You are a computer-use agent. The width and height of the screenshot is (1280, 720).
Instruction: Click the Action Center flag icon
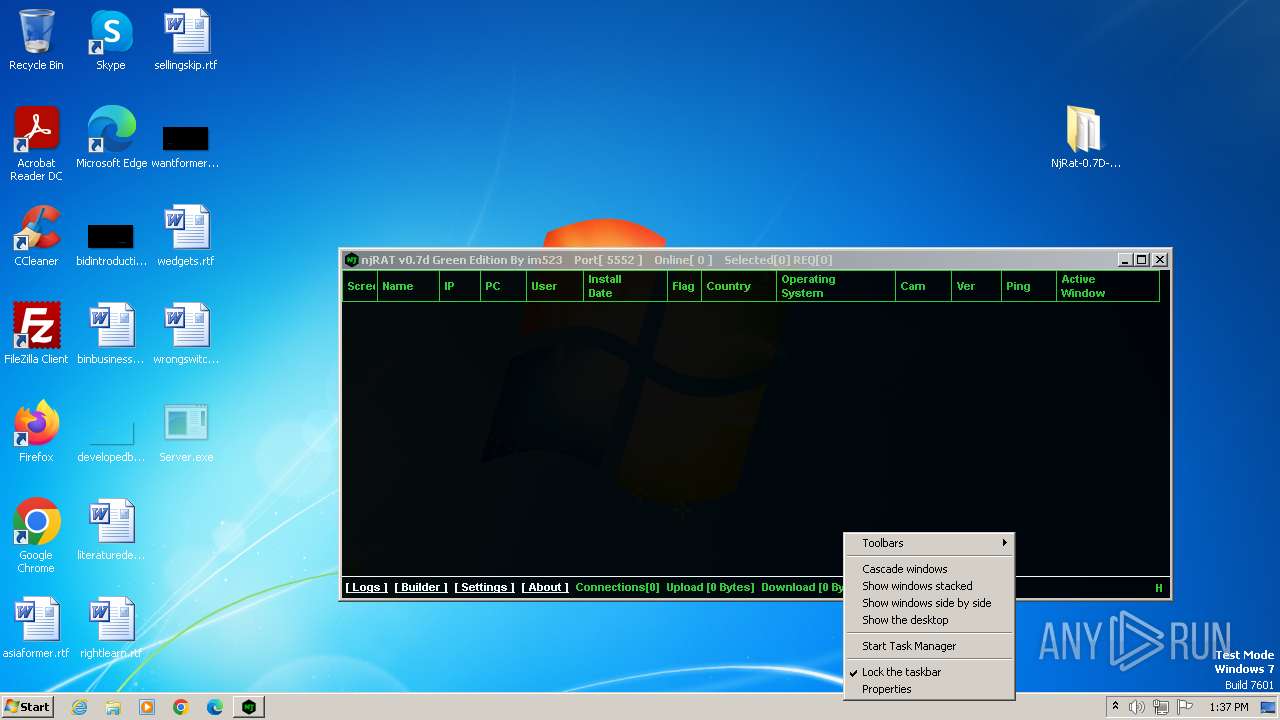tap(1185, 707)
